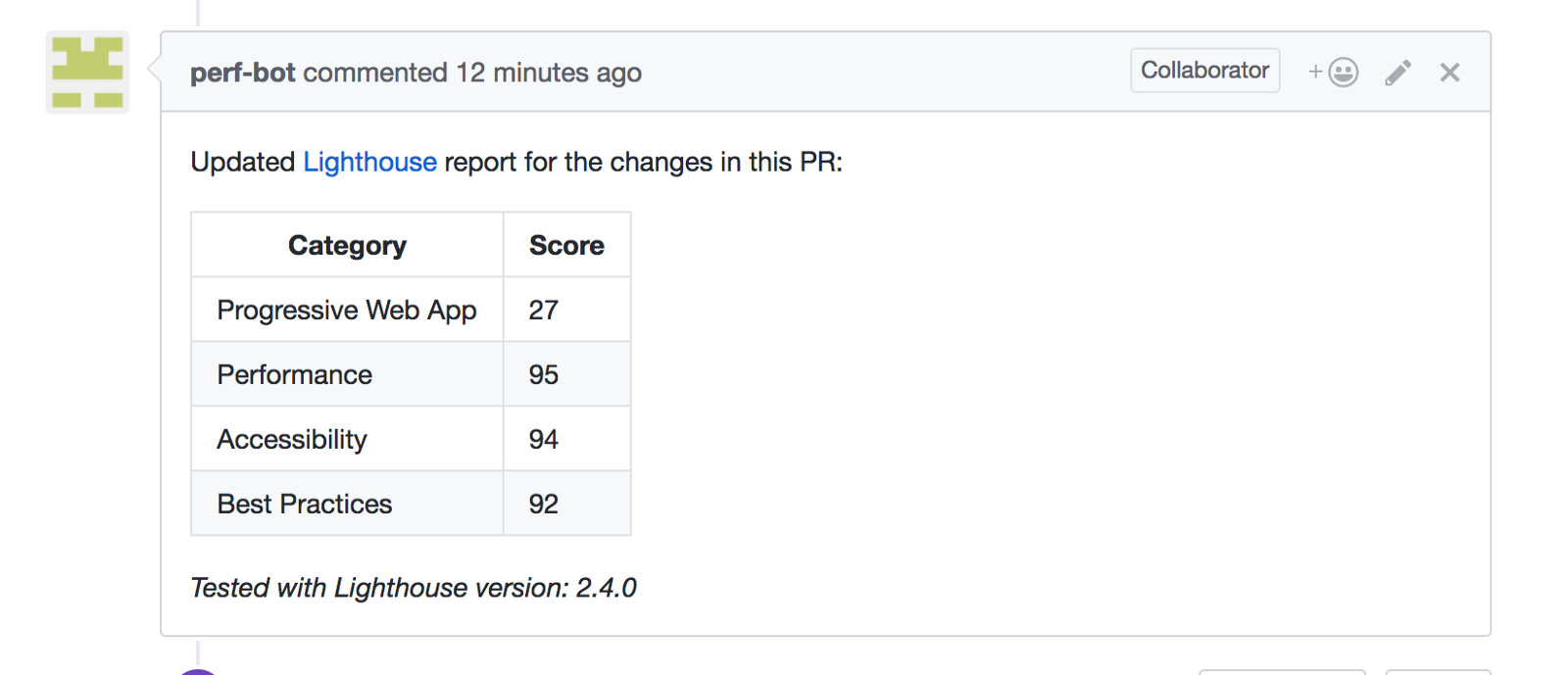
Task: Select the Category column header
Action: (x=347, y=245)
